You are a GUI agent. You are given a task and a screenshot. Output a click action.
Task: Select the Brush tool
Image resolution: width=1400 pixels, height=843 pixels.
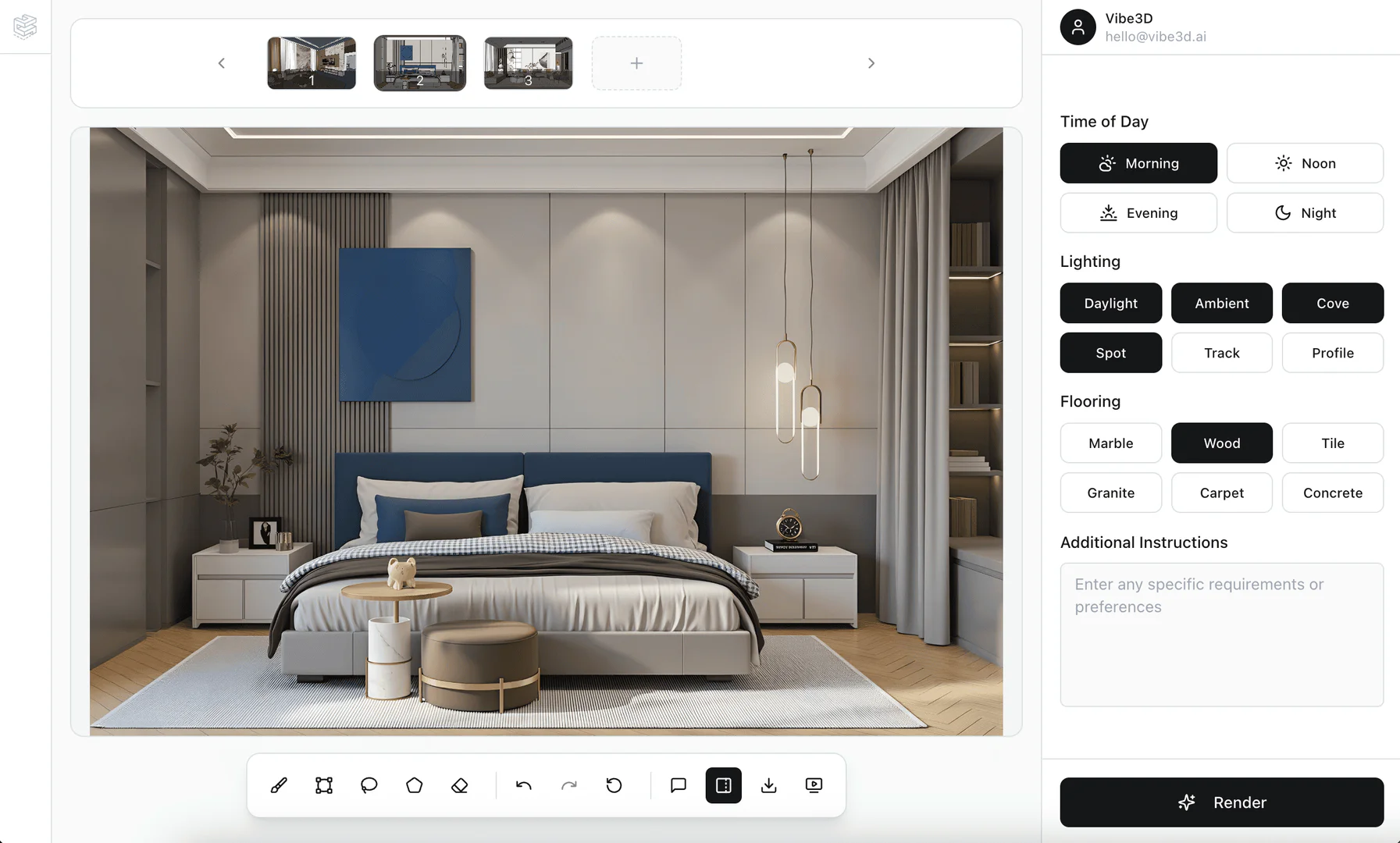280,785
